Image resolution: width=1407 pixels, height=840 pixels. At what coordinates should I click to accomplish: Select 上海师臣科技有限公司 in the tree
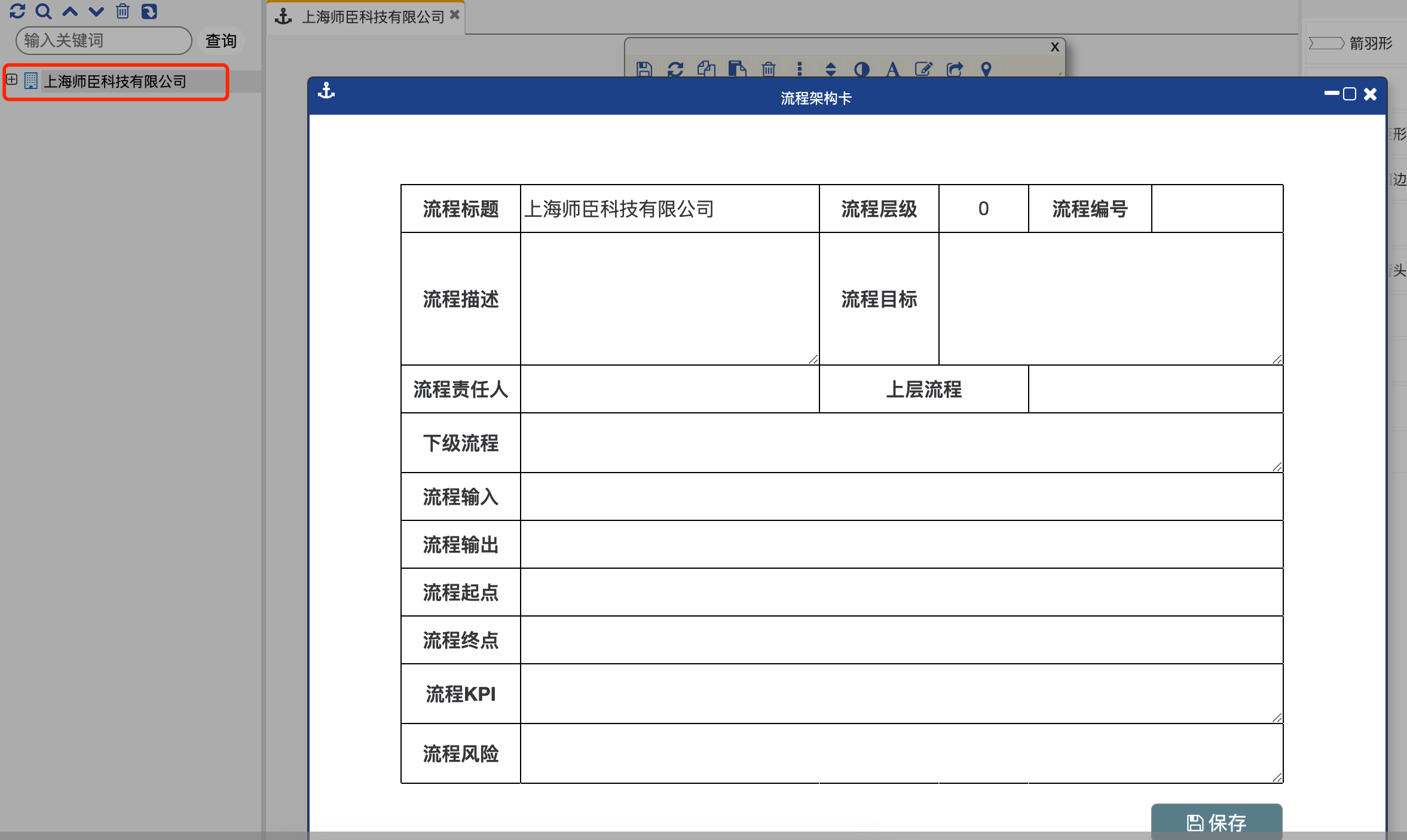point(115,81)
